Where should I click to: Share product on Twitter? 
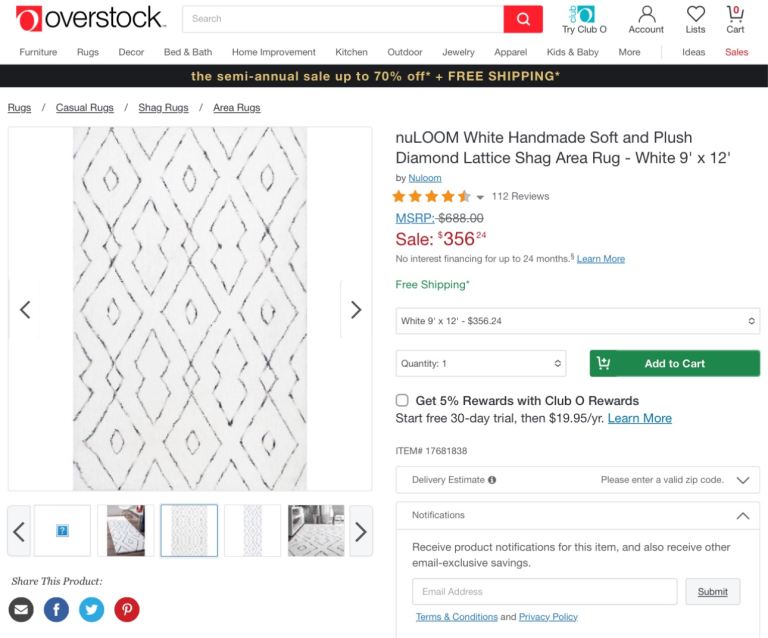[x=91, y=609]
